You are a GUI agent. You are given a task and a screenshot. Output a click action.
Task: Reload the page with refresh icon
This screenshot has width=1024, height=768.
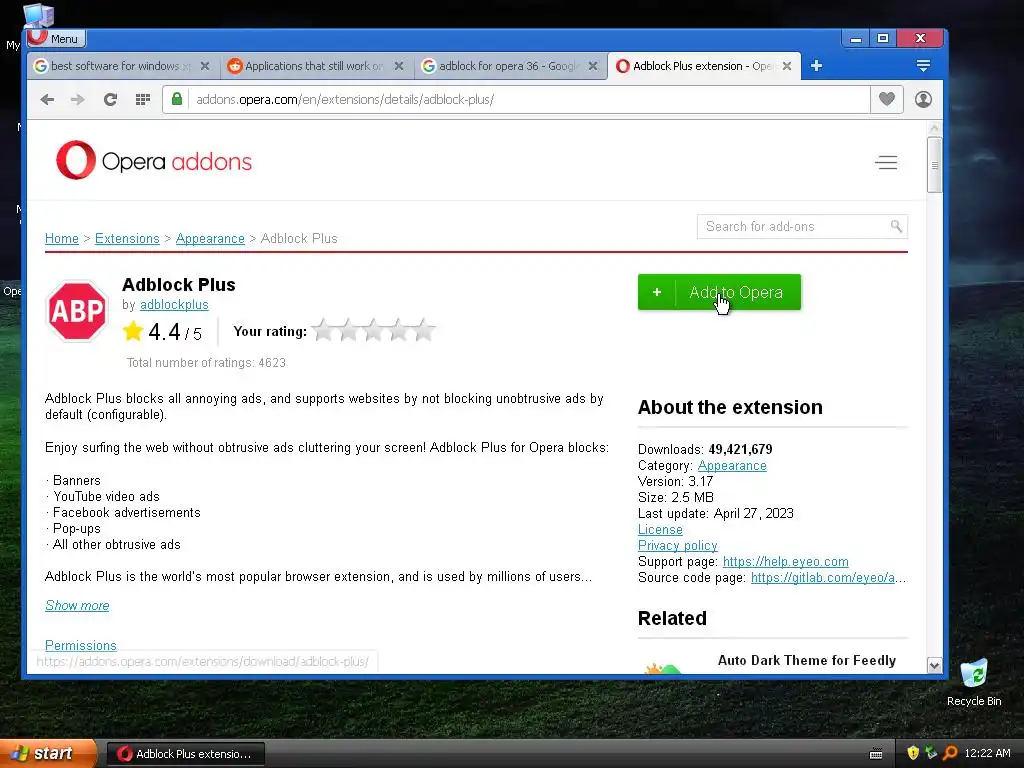[110, 99]
